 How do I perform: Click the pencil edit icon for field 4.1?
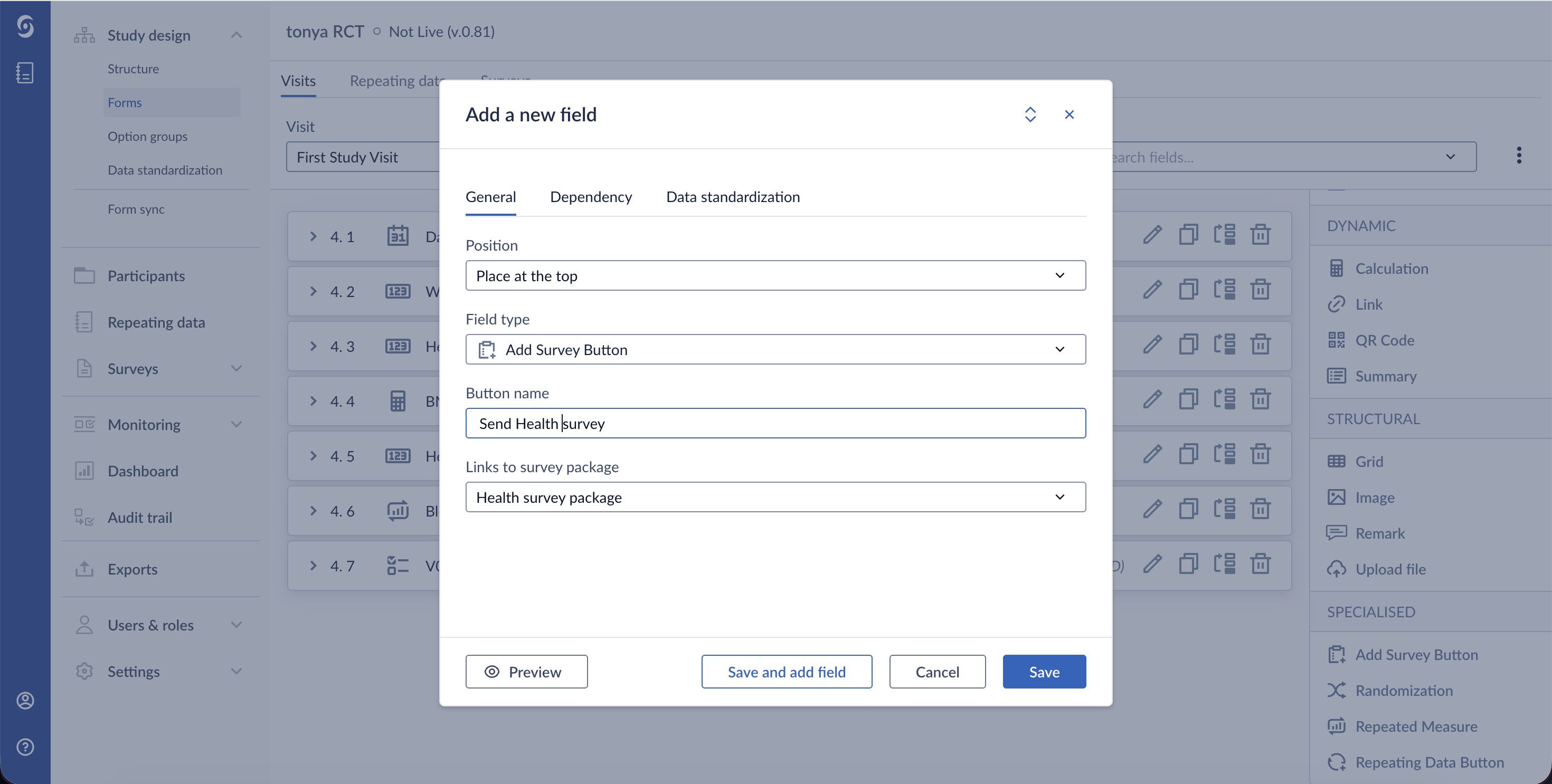pos(1152,235)
